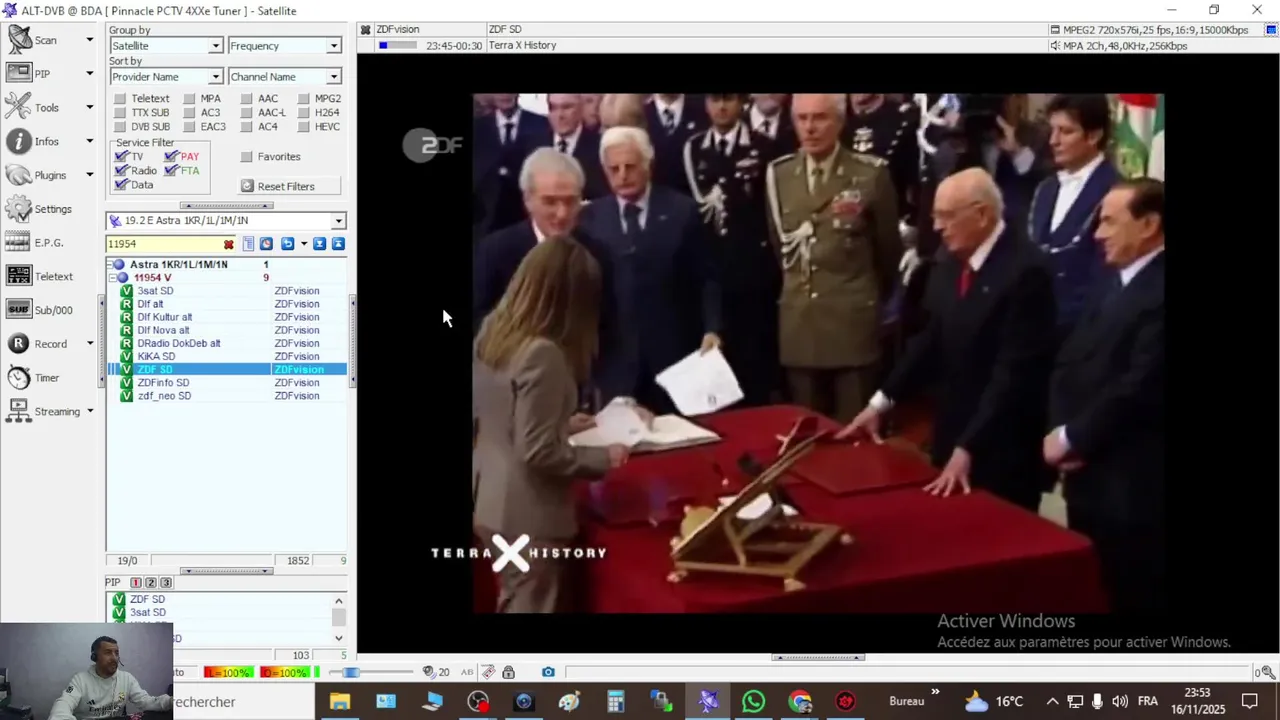
Task: Select the ZDFinfo SD channel
Action: 163,383
